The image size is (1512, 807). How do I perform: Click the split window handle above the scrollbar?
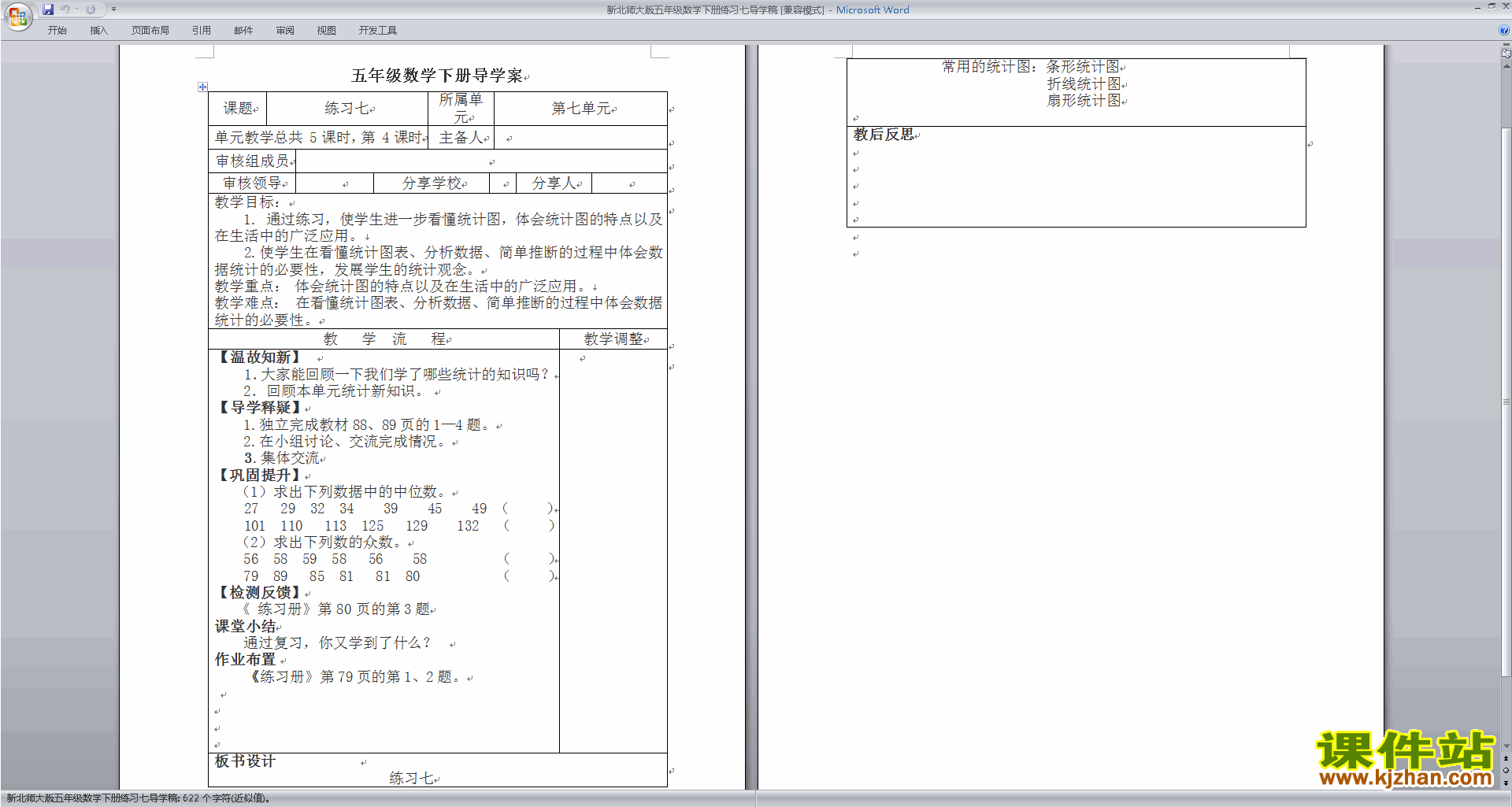(1506, 46)
